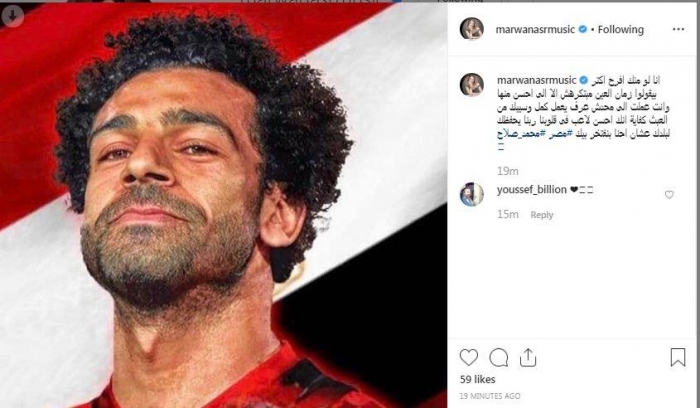Viewport: 700px width, 408px height.
Task: Open marwanasrmusic profile picture in header
Action: pyautogui.click(x=472, y=29)
